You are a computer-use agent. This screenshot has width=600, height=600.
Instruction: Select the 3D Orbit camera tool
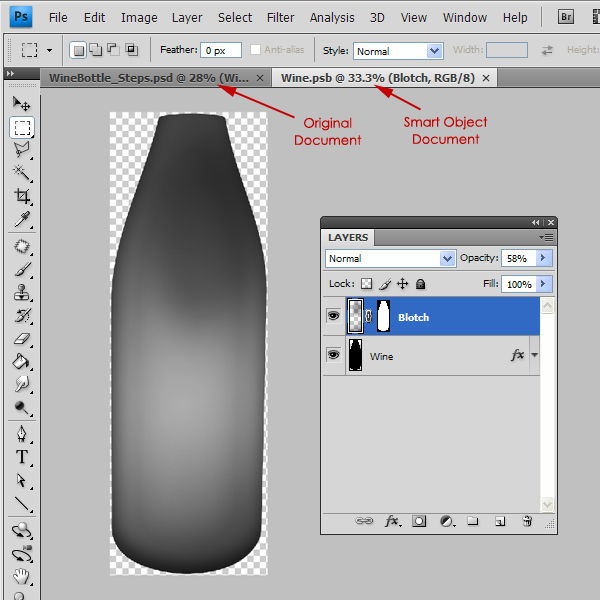(21, 554)
